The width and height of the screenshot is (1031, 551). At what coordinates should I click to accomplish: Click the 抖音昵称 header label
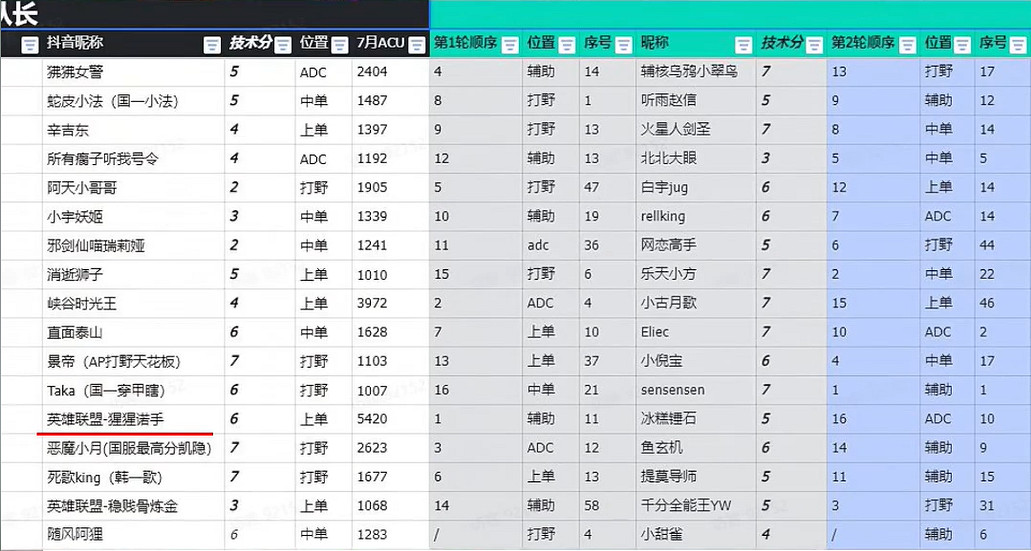75,43
